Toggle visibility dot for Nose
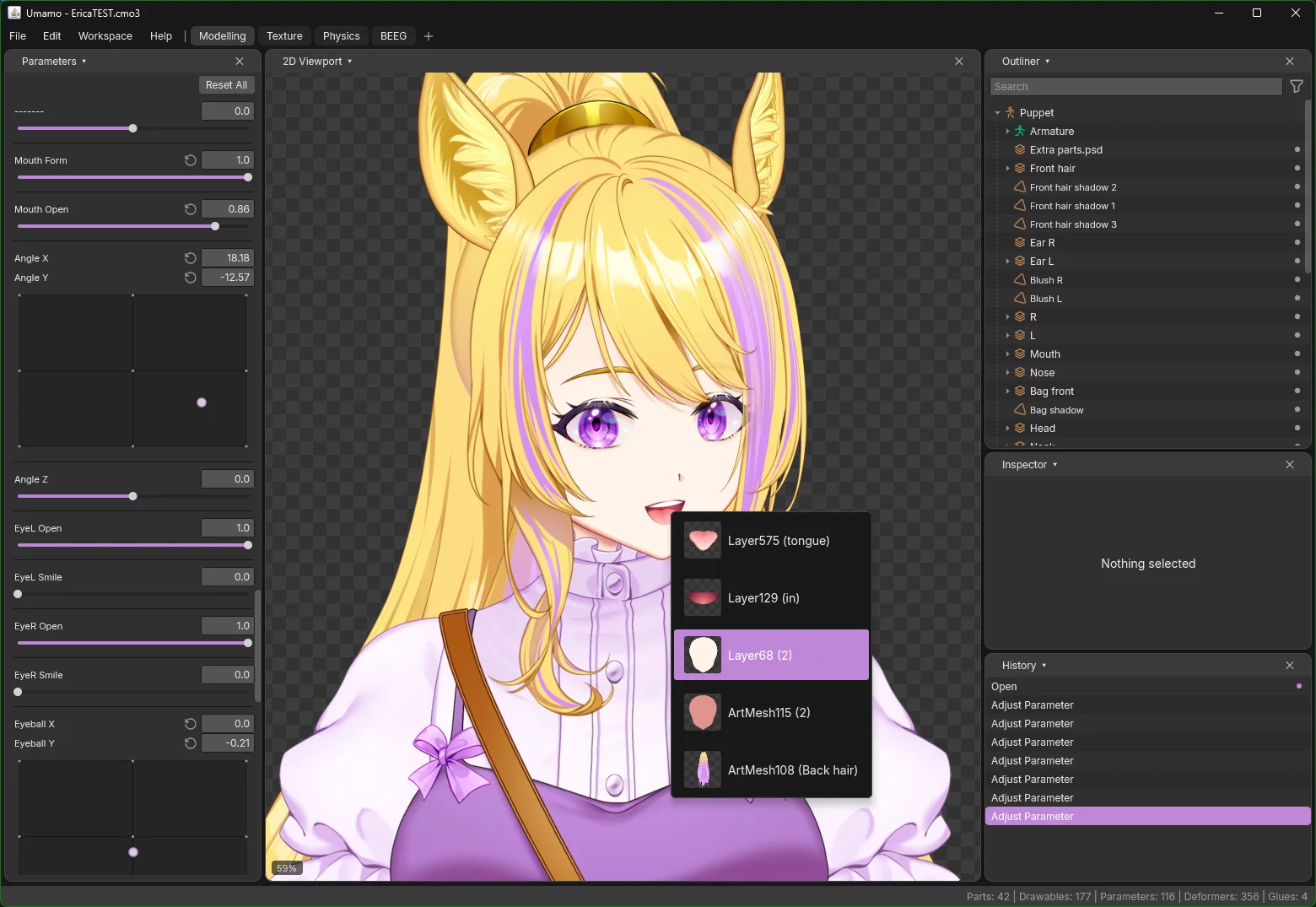Screen dimensions: 1316x907 click(1297, 372)
